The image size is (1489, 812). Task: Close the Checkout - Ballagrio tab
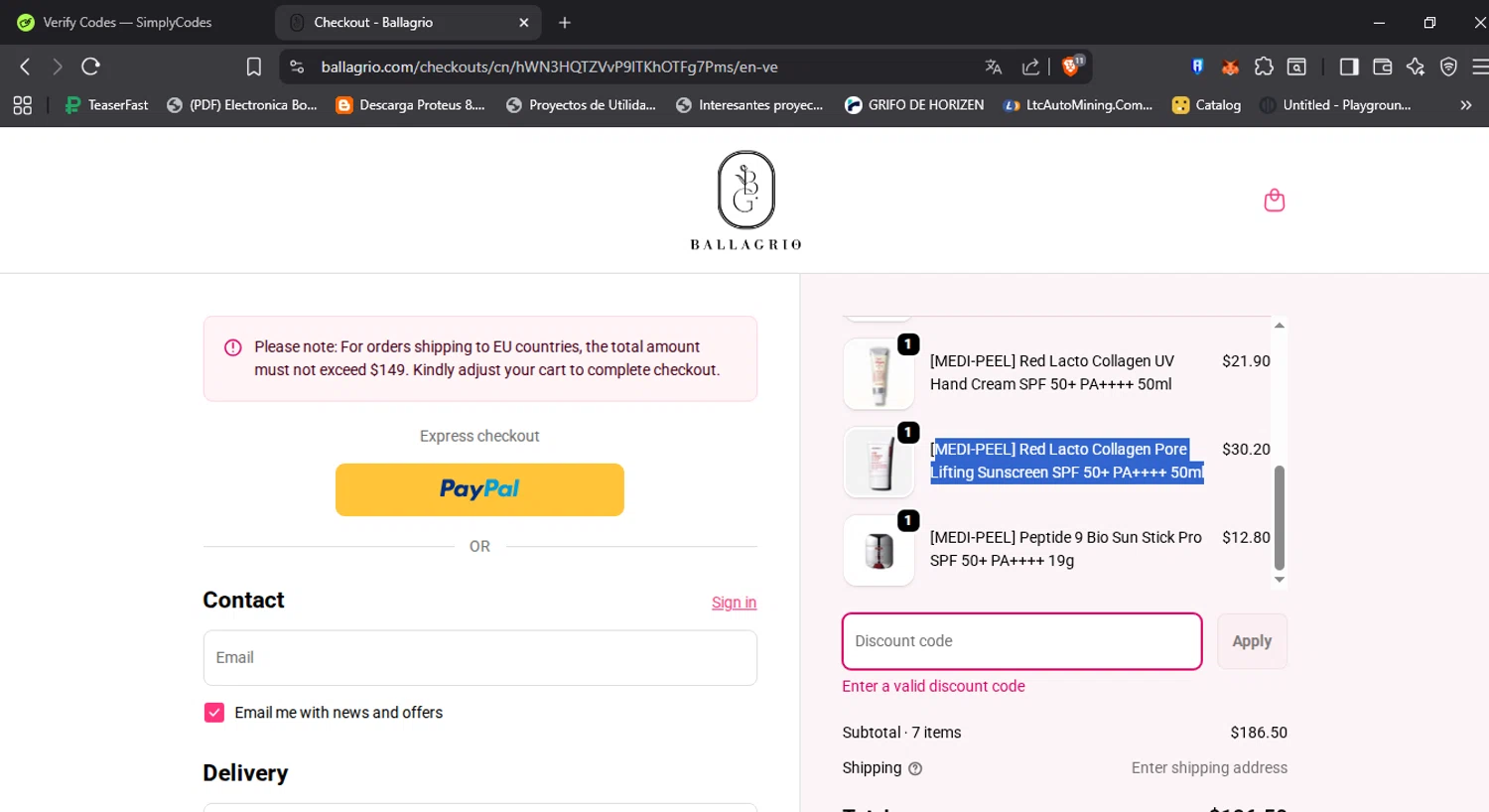click(524, 23)
